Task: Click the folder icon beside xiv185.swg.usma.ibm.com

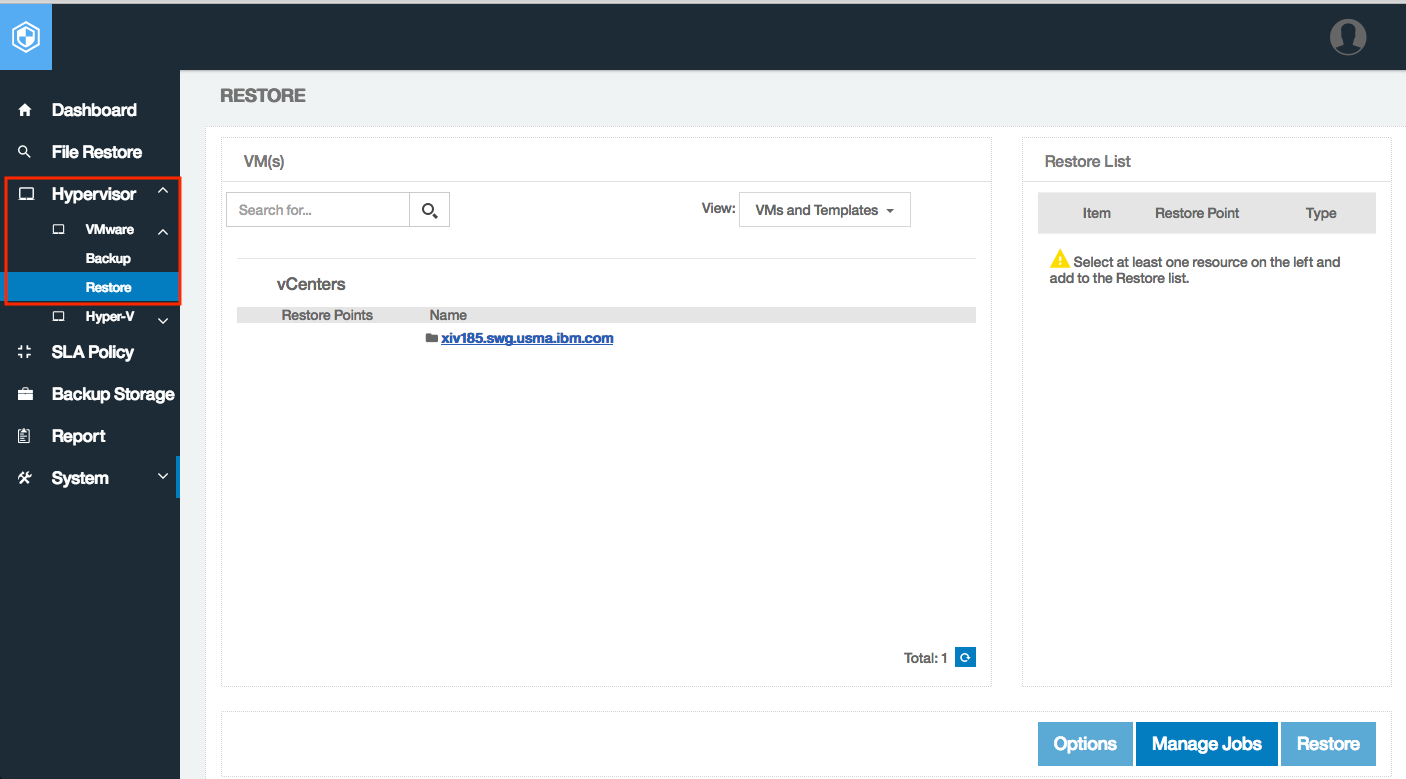Action: pos(432,338)
